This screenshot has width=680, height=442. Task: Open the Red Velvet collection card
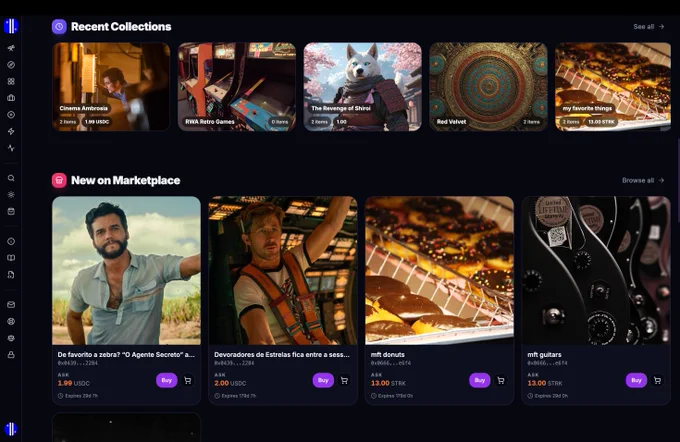(488, 86)
